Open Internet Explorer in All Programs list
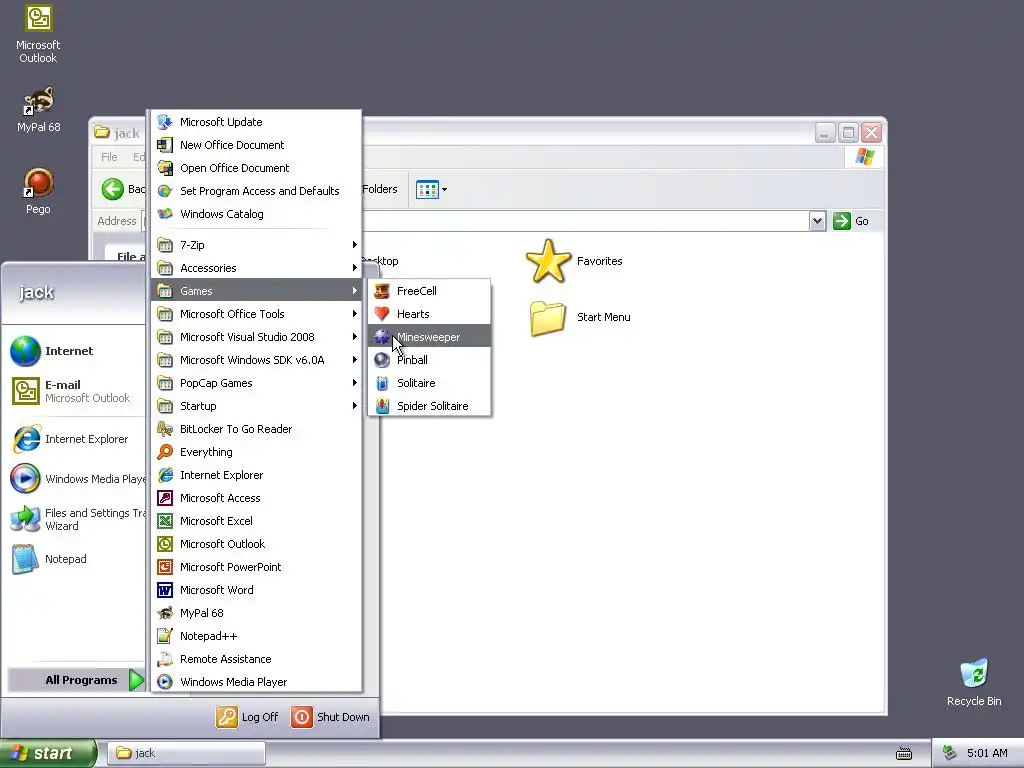Screen dimensions: 1024x768 coord(257,475)
